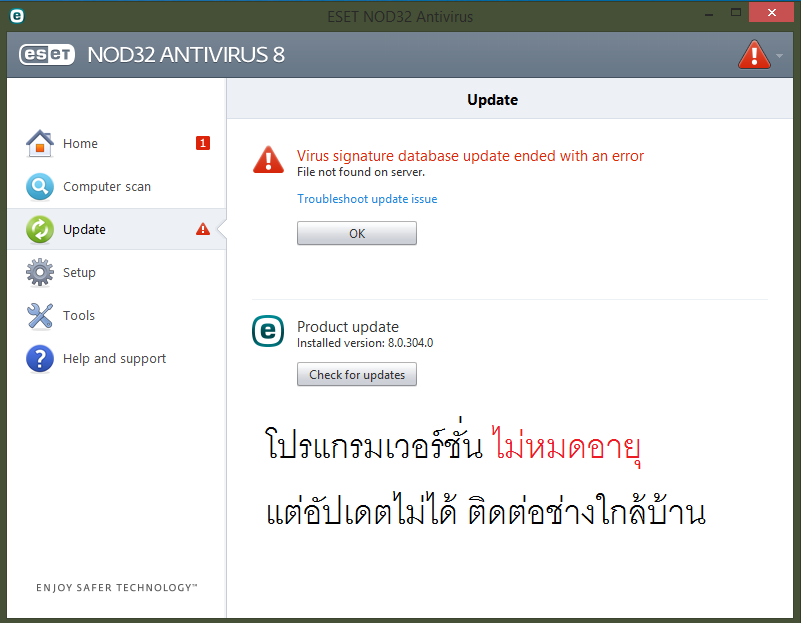Click the Check for updates button
Viewport: 801px width, 623px height.
click(357, 374)
